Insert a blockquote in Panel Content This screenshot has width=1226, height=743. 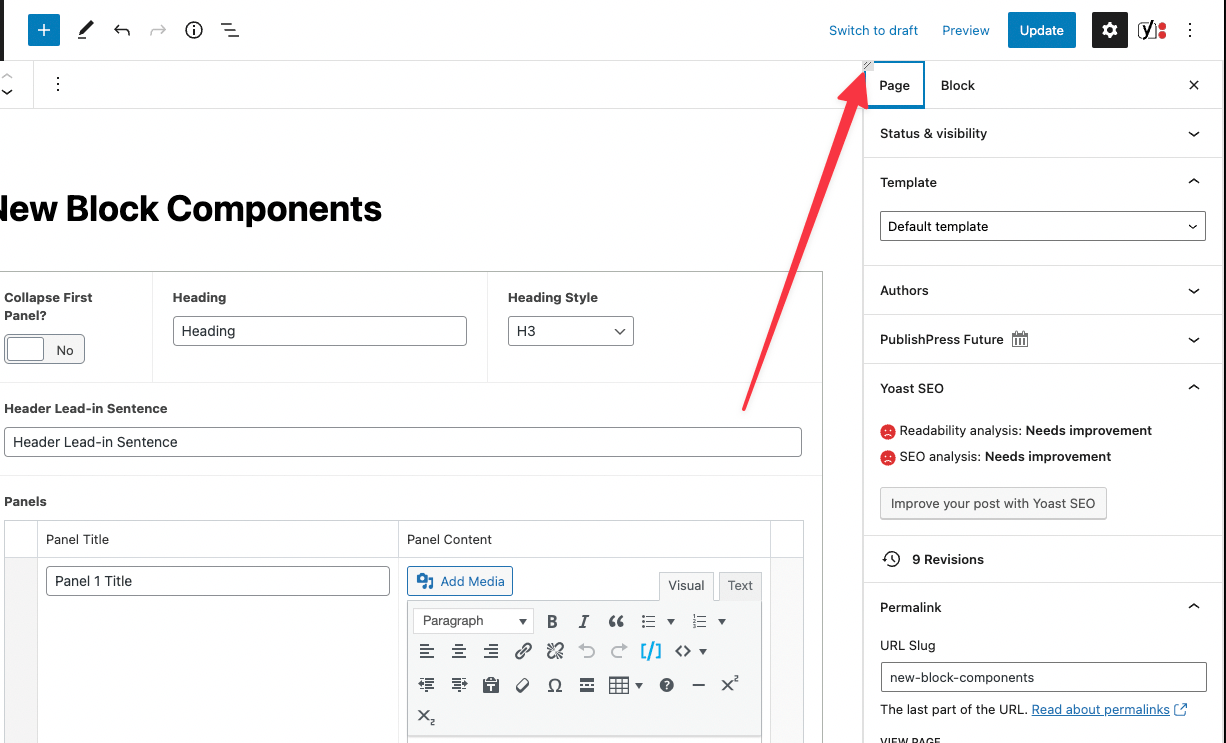[x=616, y=621]
